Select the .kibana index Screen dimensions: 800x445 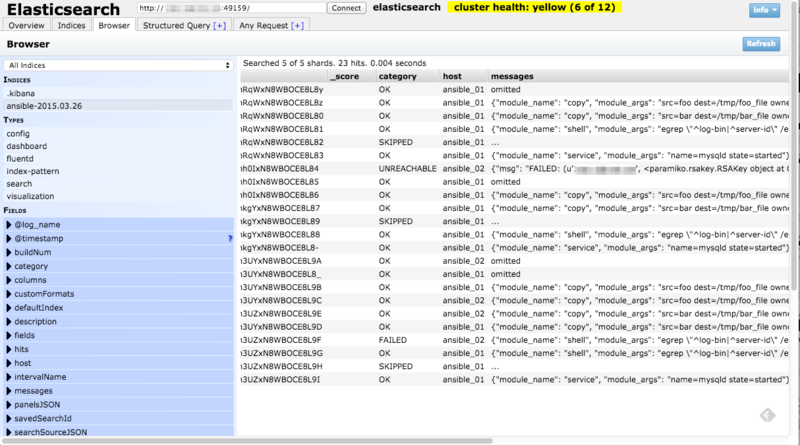pos(118,93)
